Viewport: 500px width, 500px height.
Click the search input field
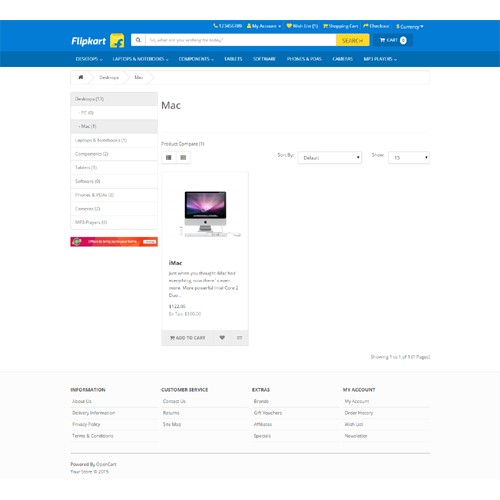tap(240, 40)
